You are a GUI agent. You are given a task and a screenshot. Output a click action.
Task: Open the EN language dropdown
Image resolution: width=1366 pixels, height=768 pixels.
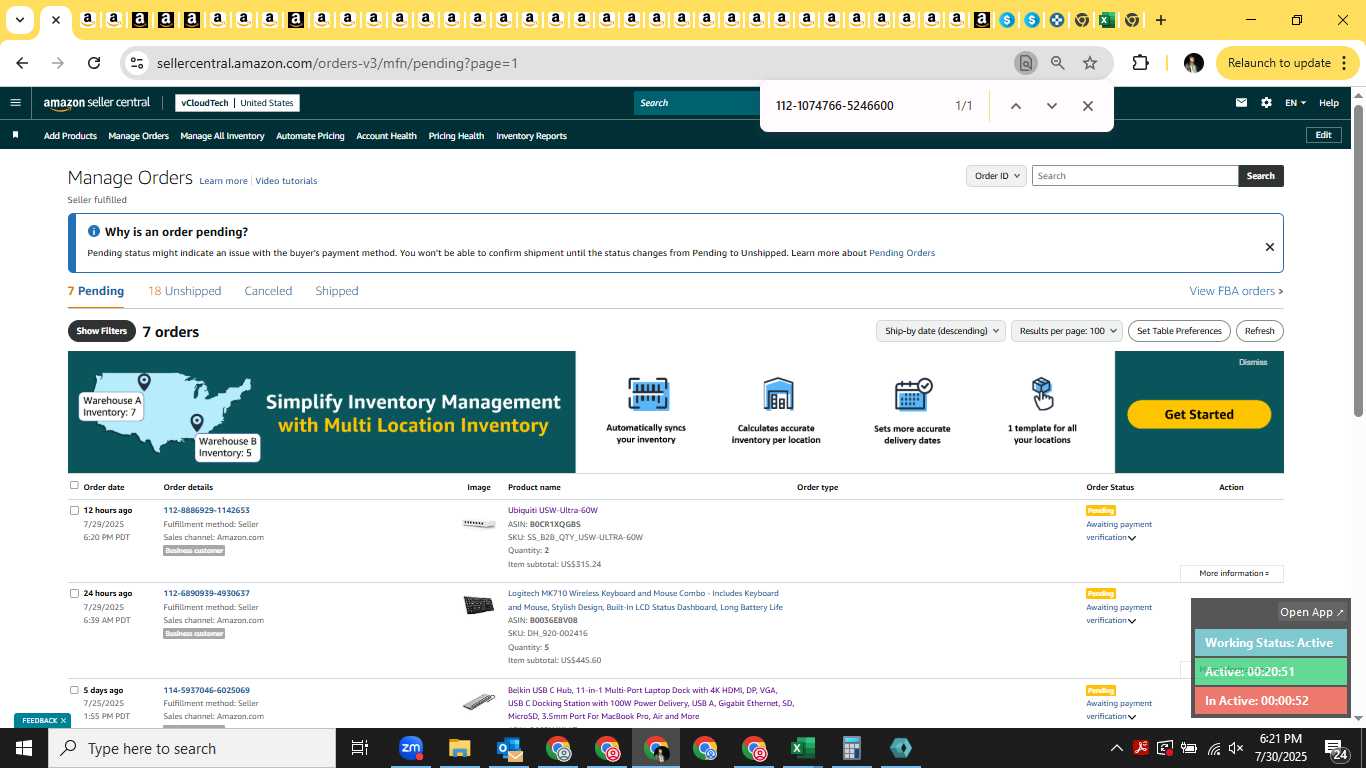pos(1295,102)
